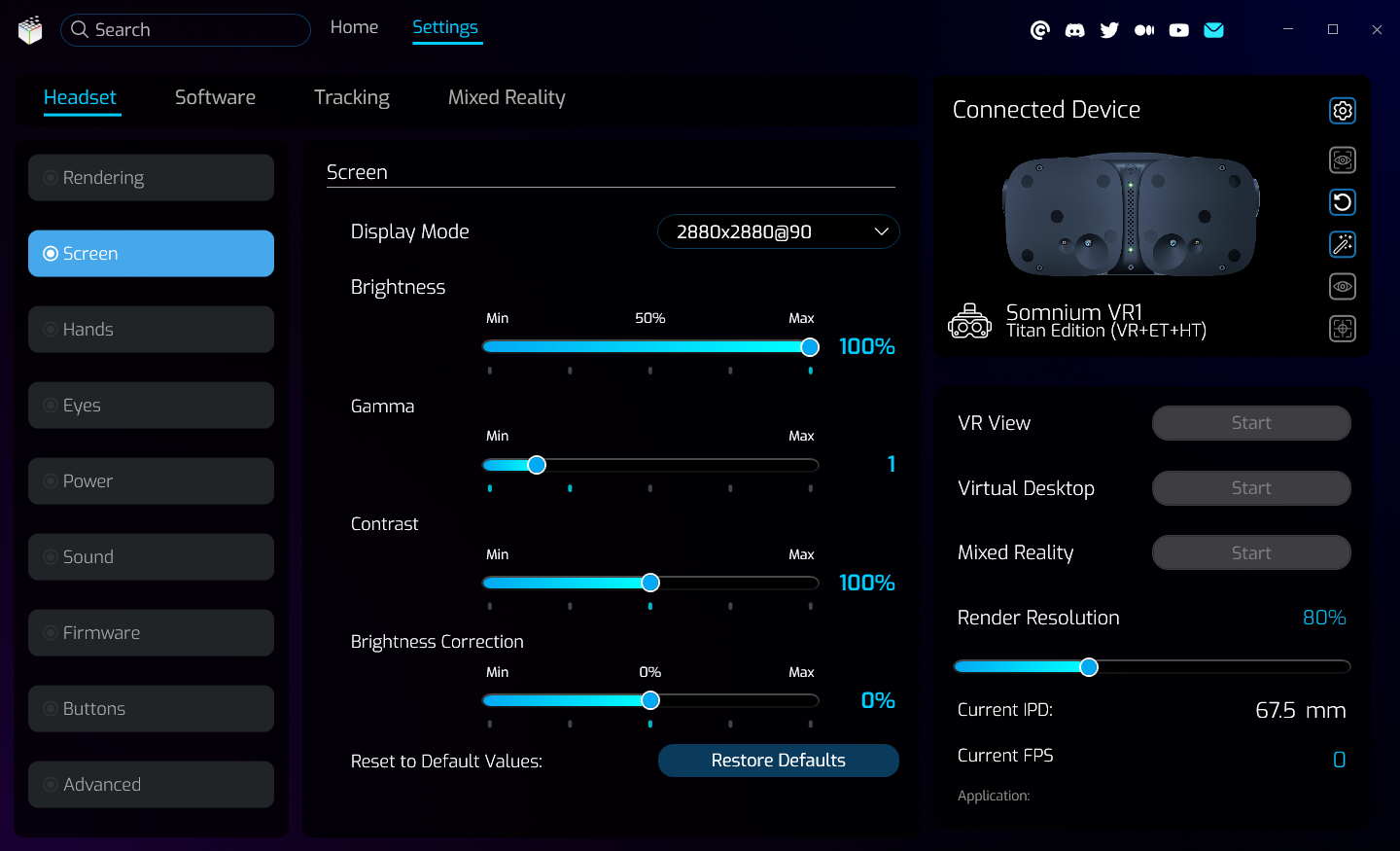Click the Search input field
The image size is (1400, 851).
pyautogui.click(x=186, y=30)
